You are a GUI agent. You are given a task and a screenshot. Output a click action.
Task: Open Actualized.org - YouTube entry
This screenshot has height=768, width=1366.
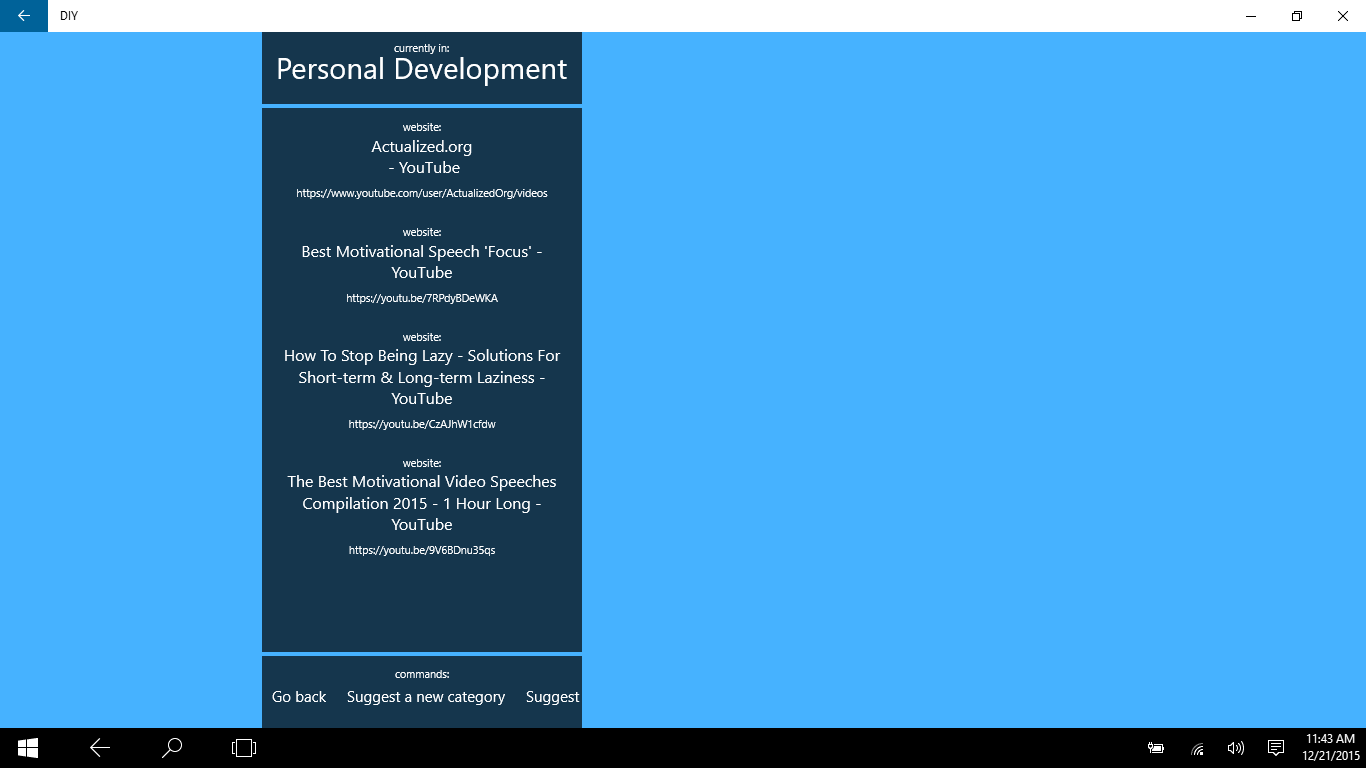click(422, 157)
